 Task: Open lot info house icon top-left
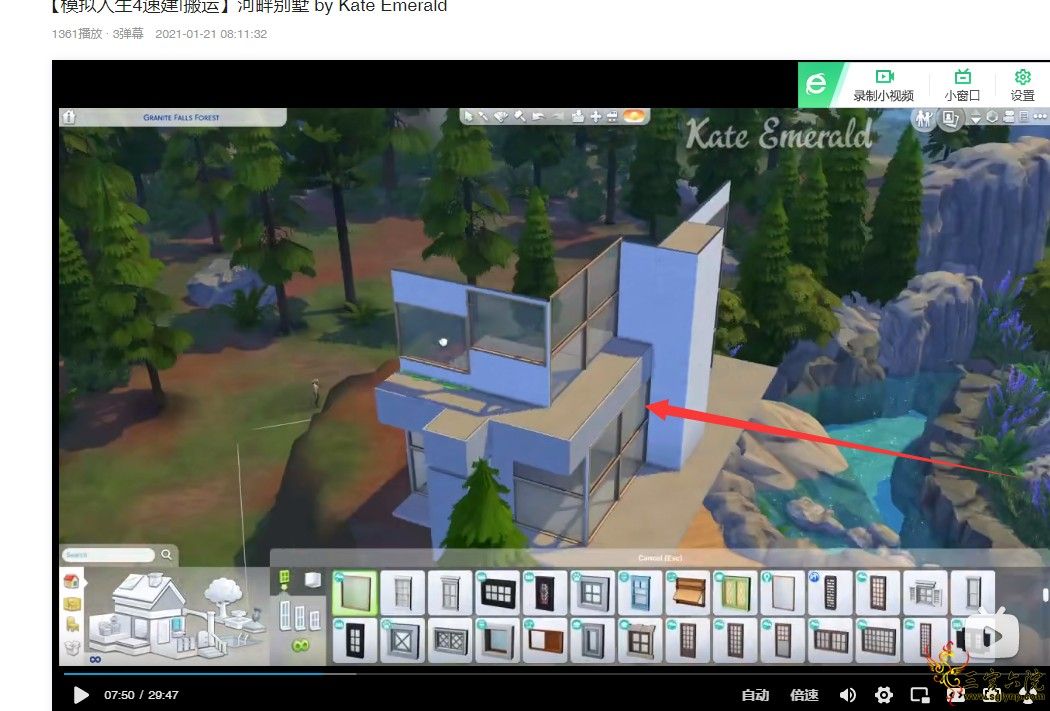pyautogui.click(x=69, y=117)
